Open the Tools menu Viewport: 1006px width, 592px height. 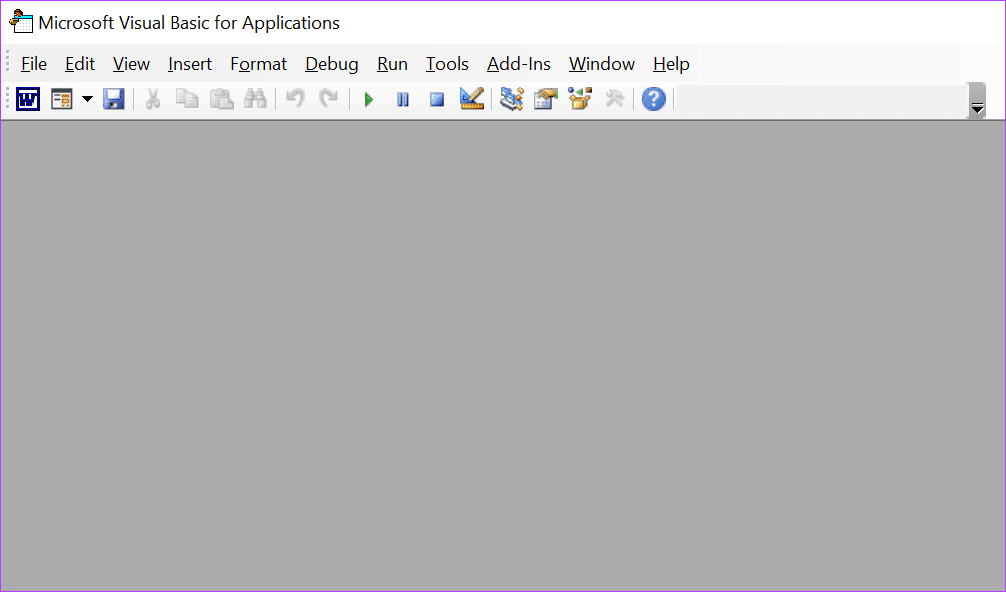[x=447, y=64]
